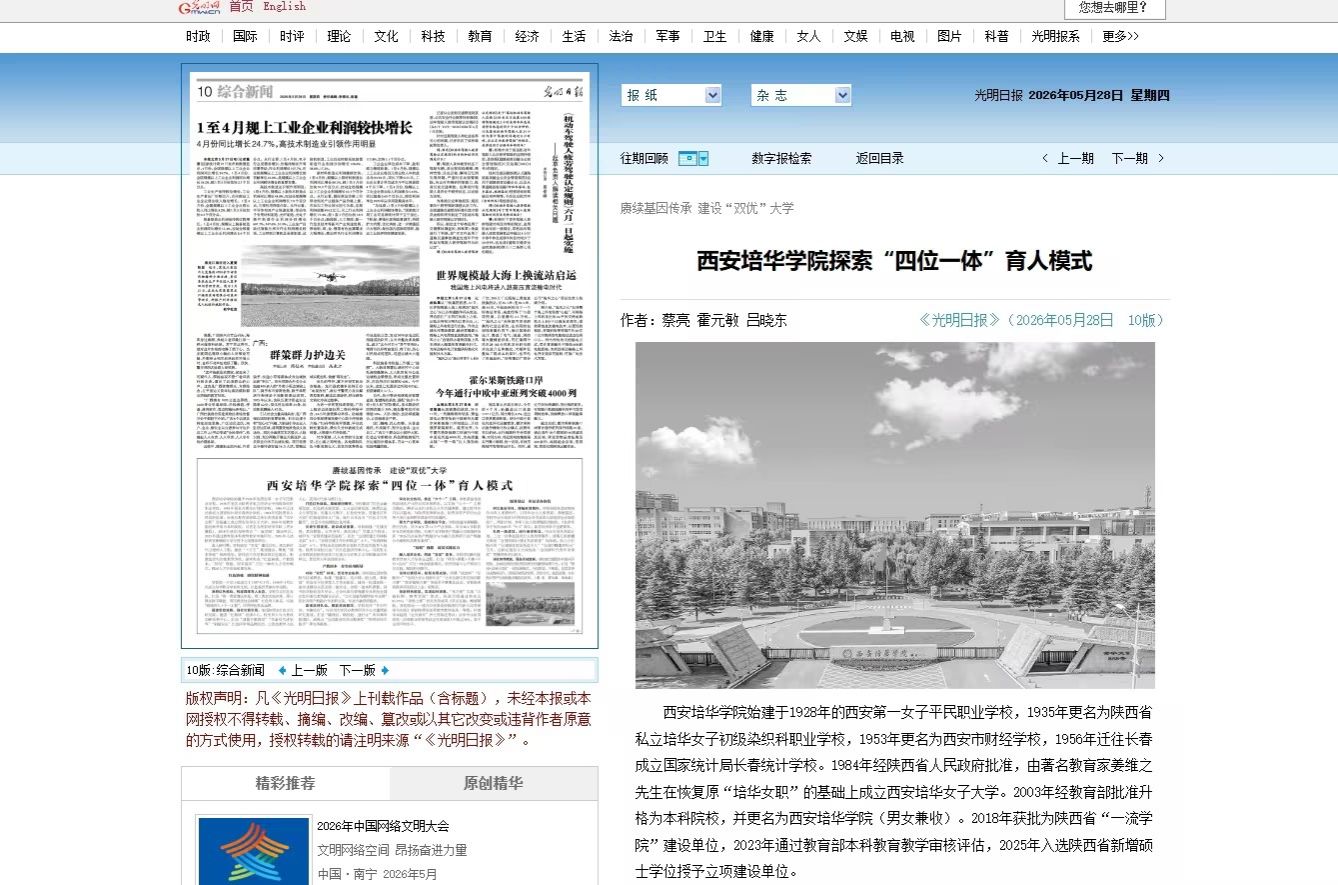Click the right chevron after 下一期
This screenshot has height=885, width=1338.
coord(1161,158)
